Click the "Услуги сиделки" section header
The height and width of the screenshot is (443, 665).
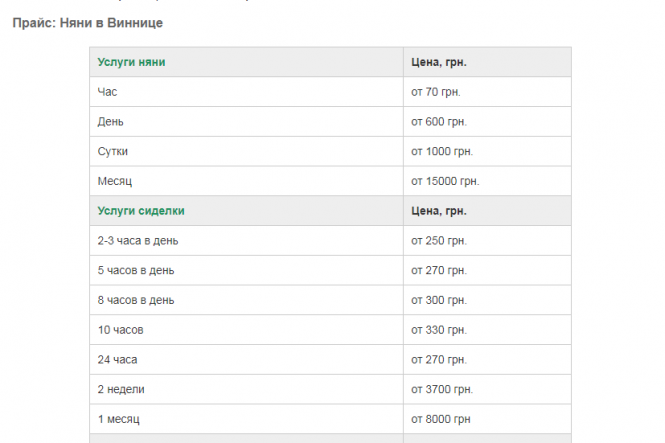click(x=141, y=211)
